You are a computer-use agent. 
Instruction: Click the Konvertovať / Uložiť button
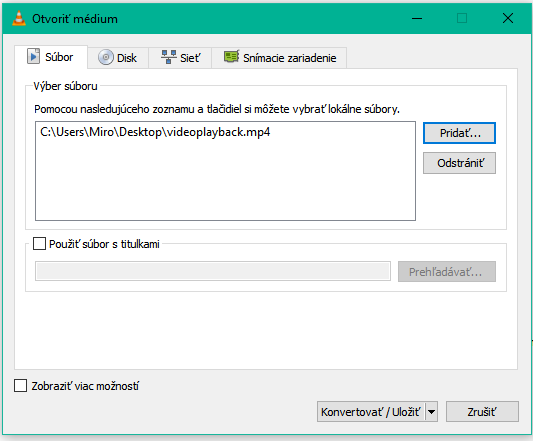point(371,412)
